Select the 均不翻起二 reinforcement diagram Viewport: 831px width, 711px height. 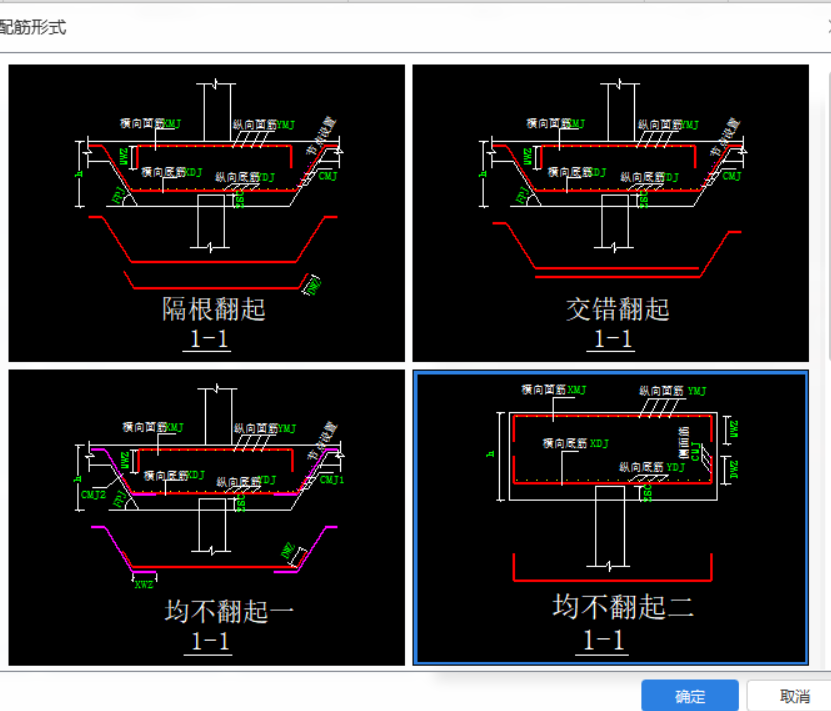coord(611,518)
